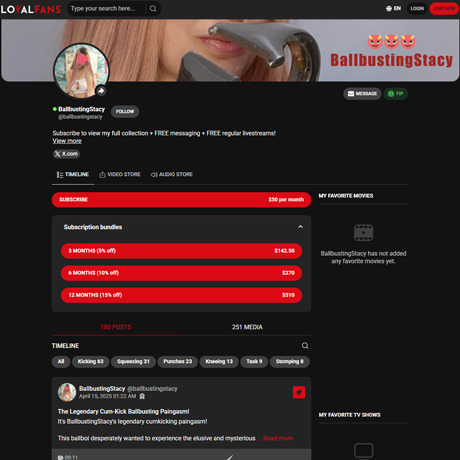Open the profile picture avatar
Image resolution: width=460 pixels, height=460 pixels.
[x=81, y=70]
